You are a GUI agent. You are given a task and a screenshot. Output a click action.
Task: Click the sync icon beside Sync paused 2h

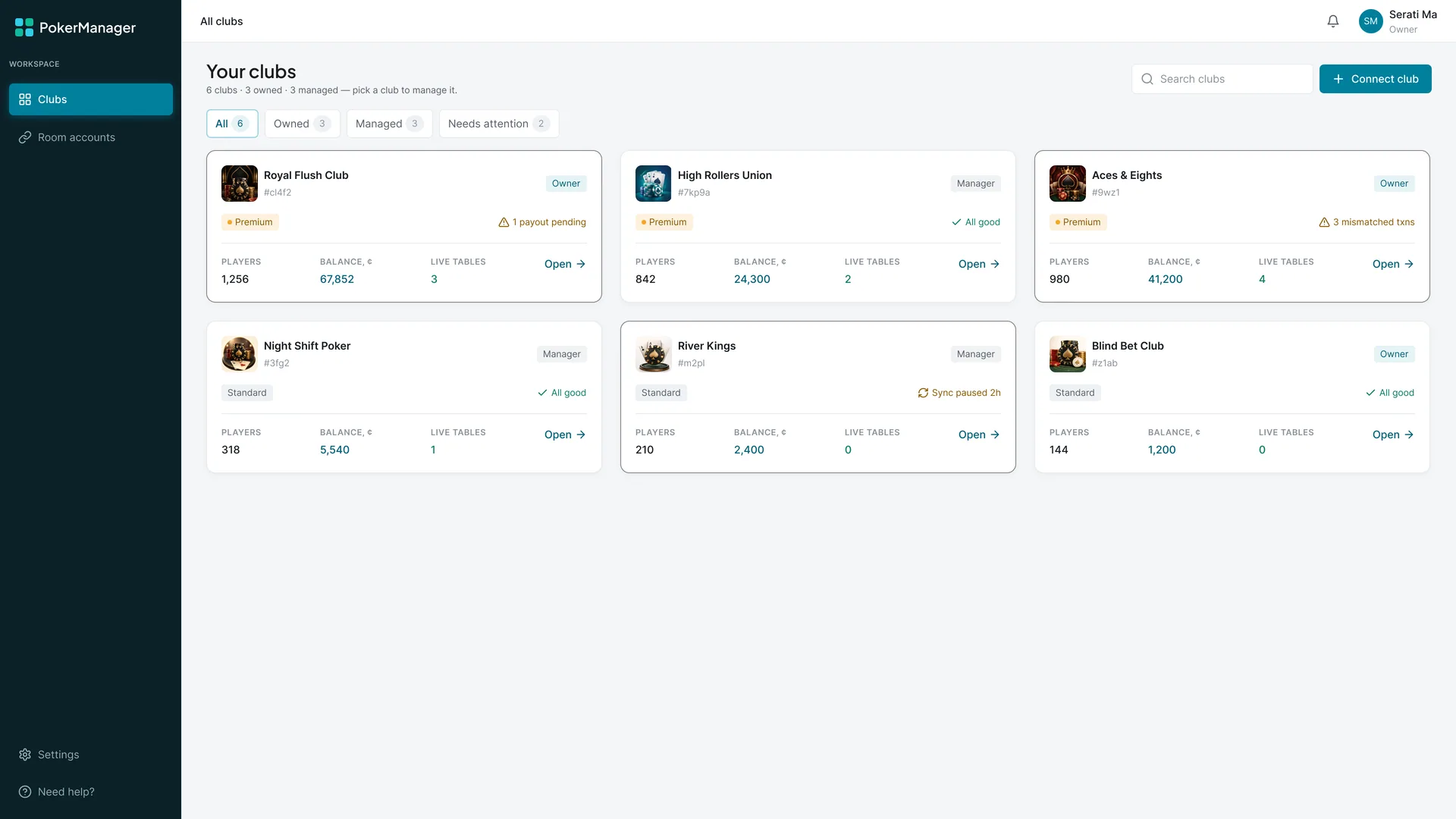click(923, 393)
